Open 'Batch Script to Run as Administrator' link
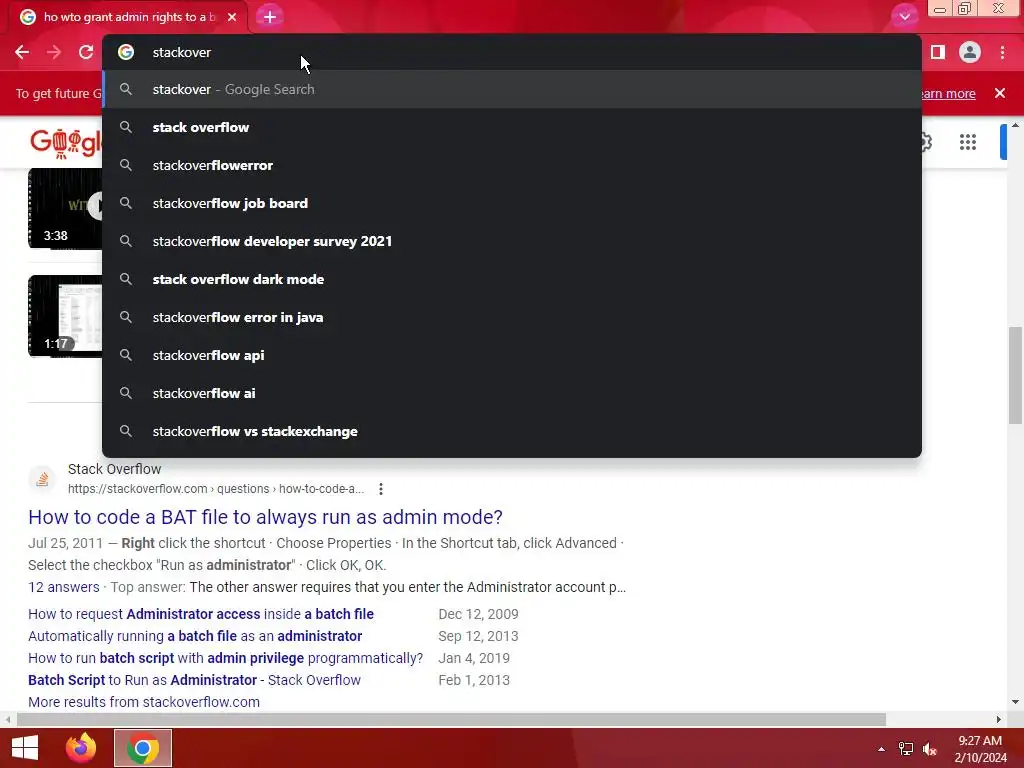1024x768 pixels. point(195,680)
